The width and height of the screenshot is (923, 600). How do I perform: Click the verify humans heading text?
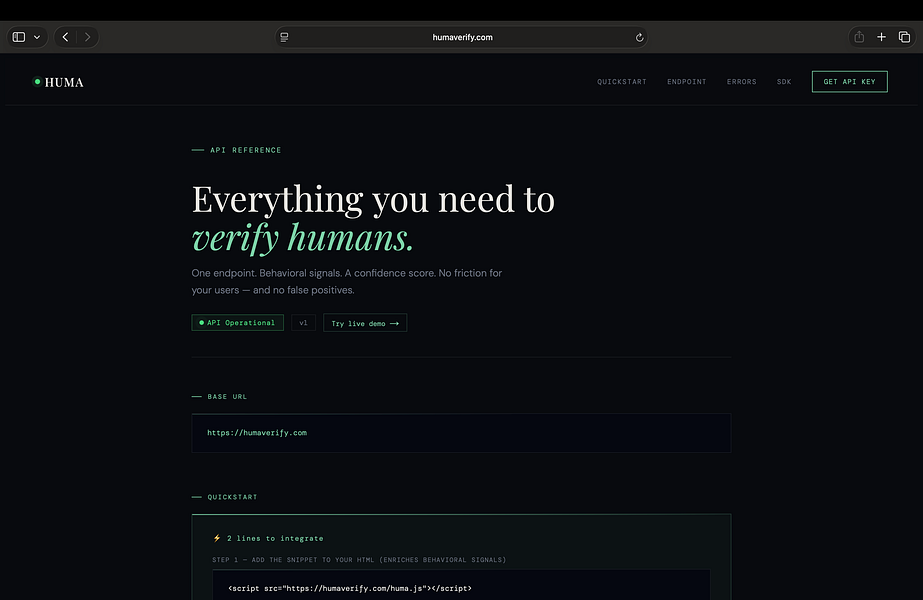click(x=303, y=238)
